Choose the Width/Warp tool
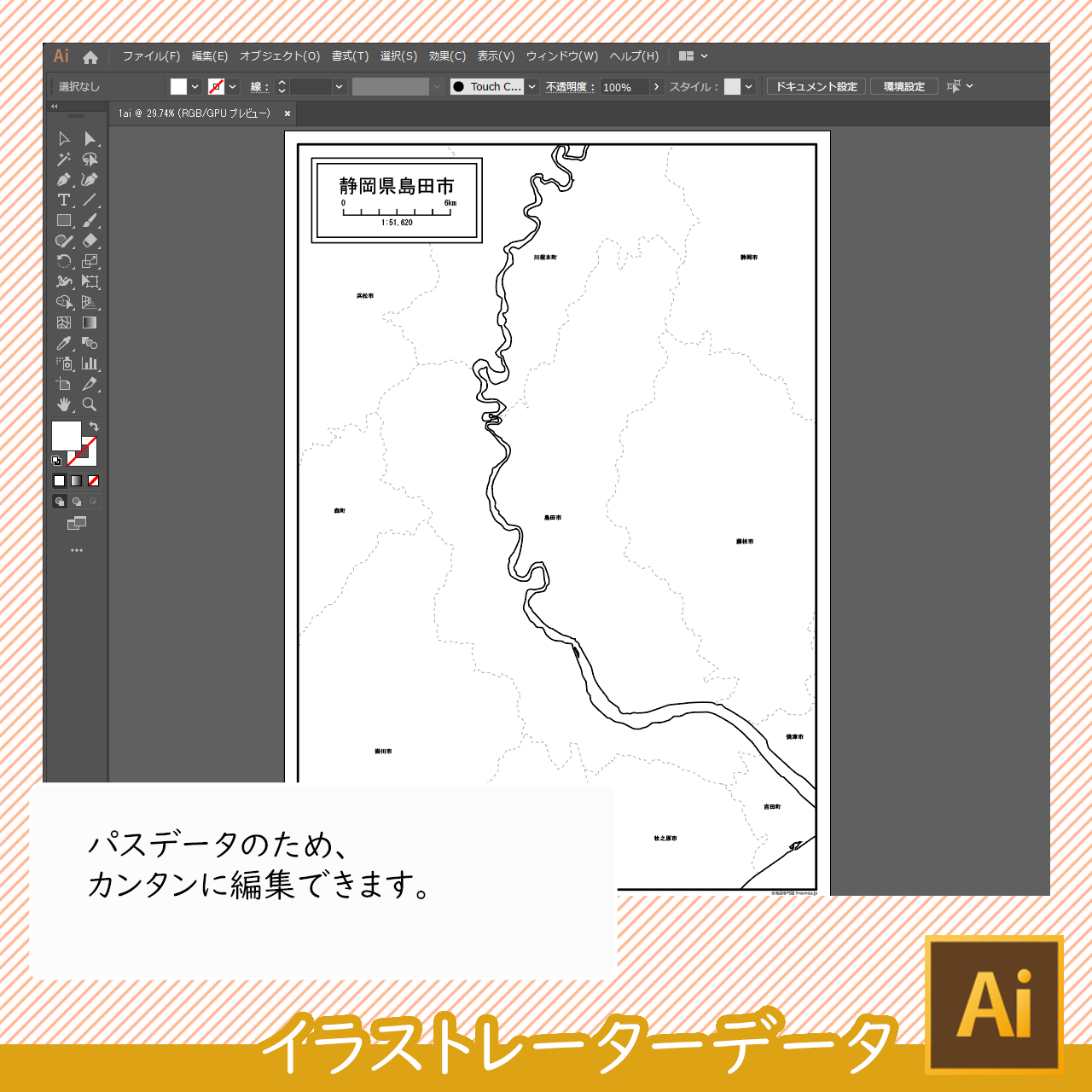This screenshot has height=1092, width=1092. pyautogui.click(x=64, y=282)
